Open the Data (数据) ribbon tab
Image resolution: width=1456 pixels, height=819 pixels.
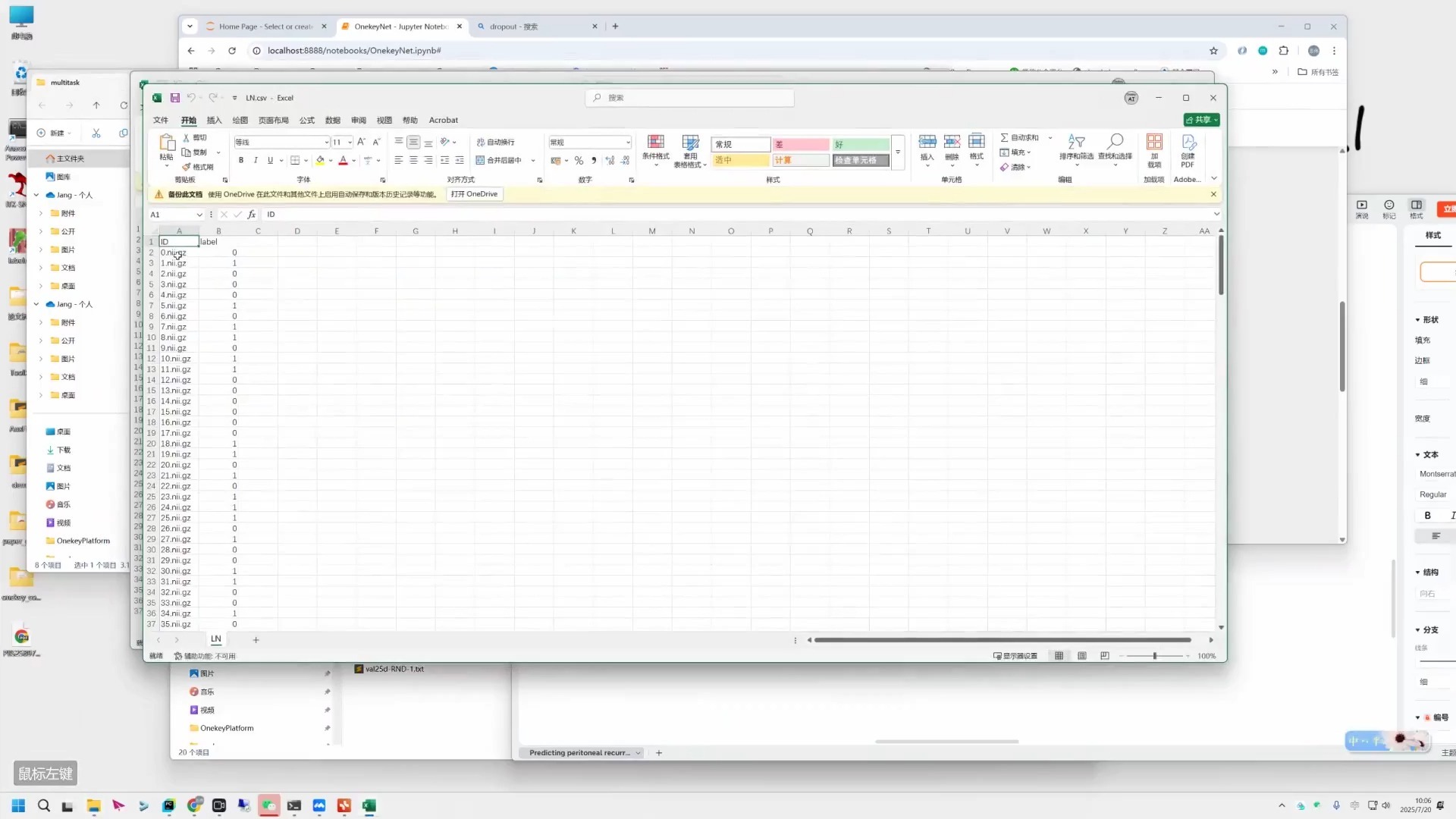click(x=333, y=121)
